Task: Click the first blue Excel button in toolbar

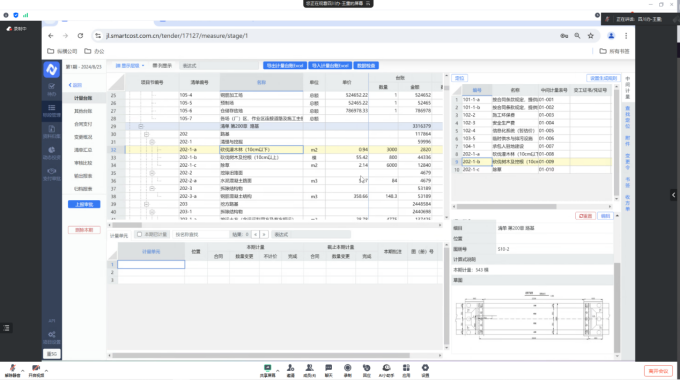Action: pyautogui.click(x=285, y=66)
